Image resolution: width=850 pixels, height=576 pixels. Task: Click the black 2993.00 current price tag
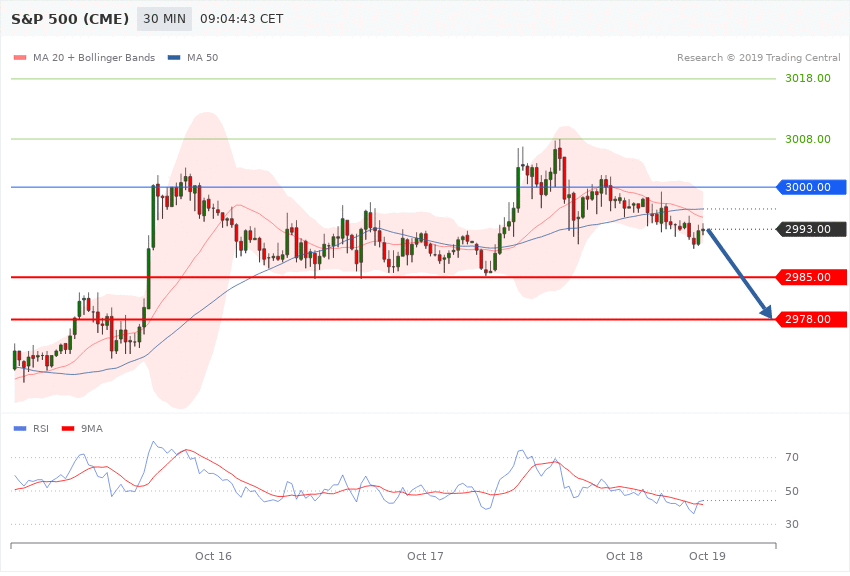coord(812,229)
